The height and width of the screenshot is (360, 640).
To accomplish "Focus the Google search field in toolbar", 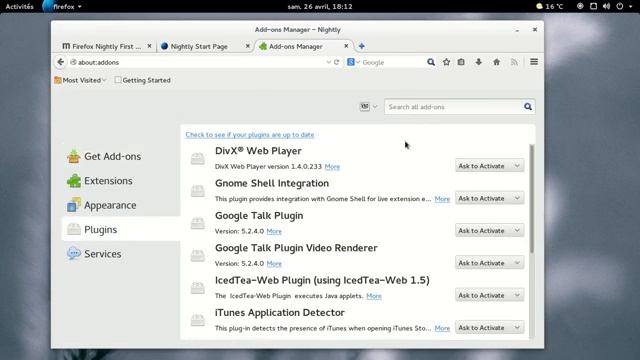I will (x=393, y=62).
